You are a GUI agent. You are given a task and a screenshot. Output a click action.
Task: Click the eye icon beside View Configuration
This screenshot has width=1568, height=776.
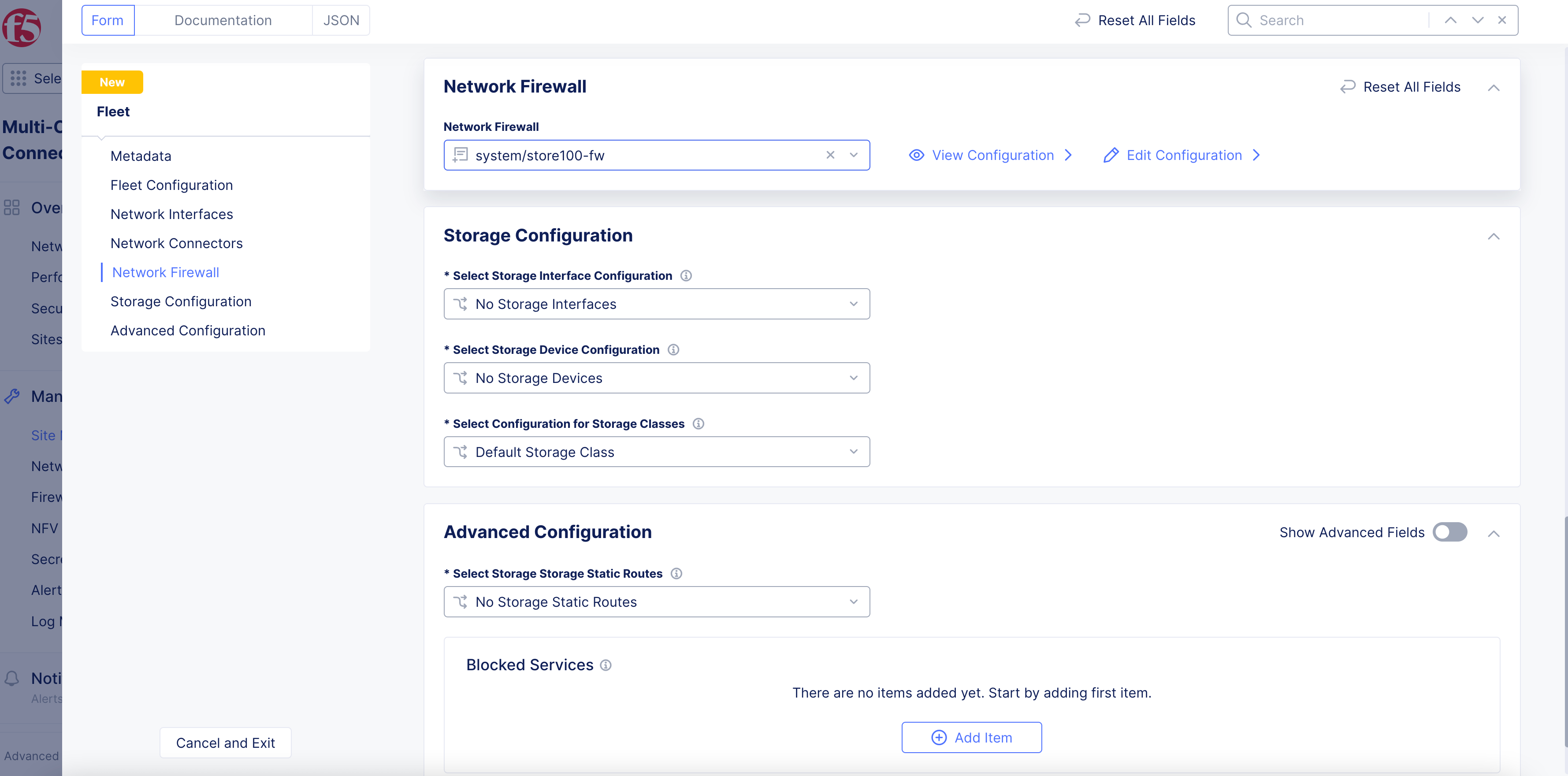point(916,155)
